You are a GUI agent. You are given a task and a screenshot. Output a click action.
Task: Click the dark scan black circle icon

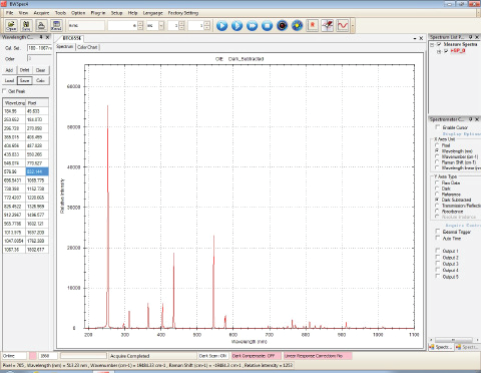click(x=282, y=26)
